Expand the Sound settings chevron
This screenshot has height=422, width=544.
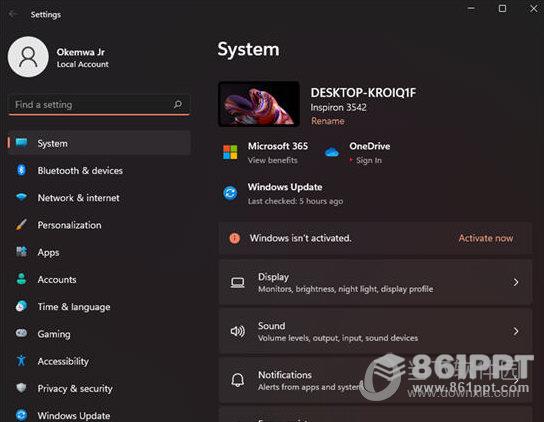516,331
